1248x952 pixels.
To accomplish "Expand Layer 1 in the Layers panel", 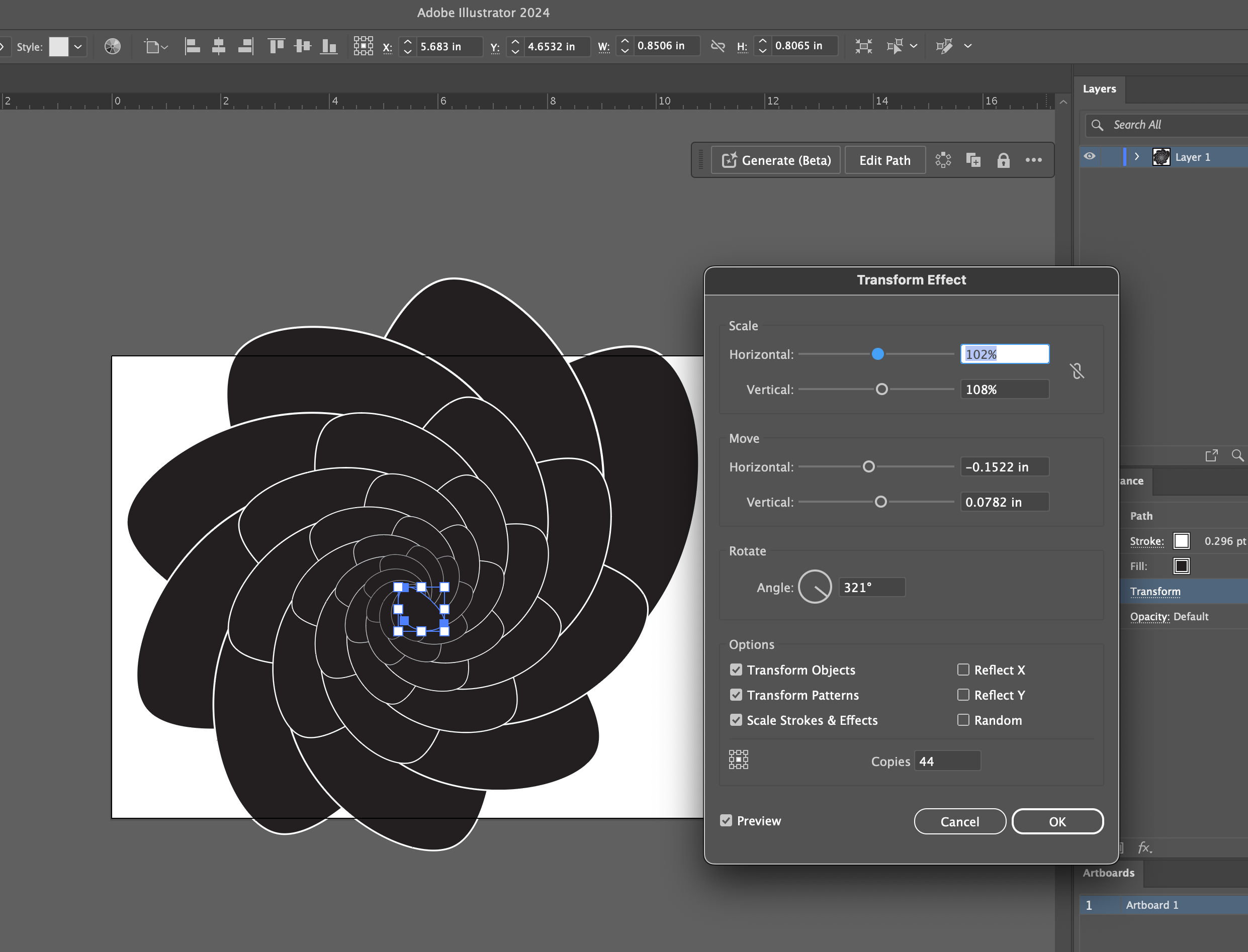I will 1137,157.
